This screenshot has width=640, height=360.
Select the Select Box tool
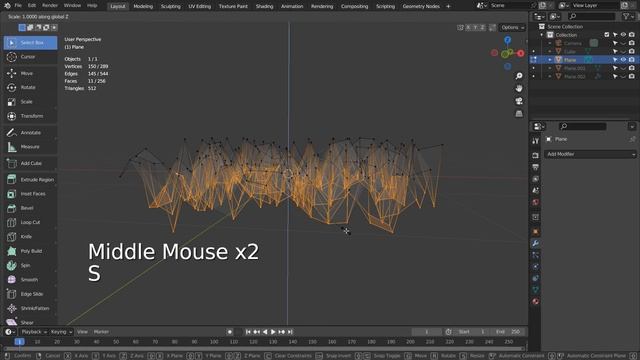click(x=30, y=42)
